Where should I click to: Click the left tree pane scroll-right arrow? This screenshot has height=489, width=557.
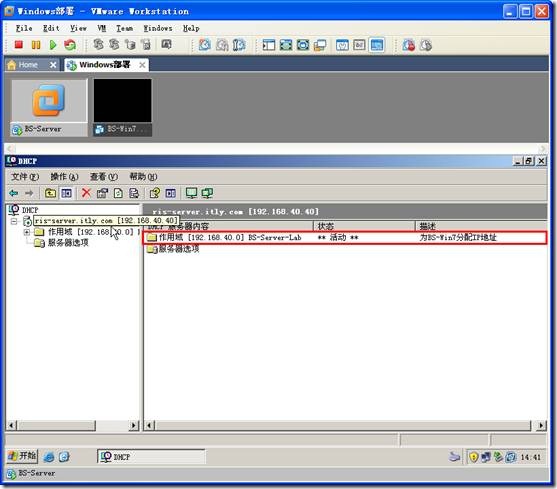pos(134,425)
